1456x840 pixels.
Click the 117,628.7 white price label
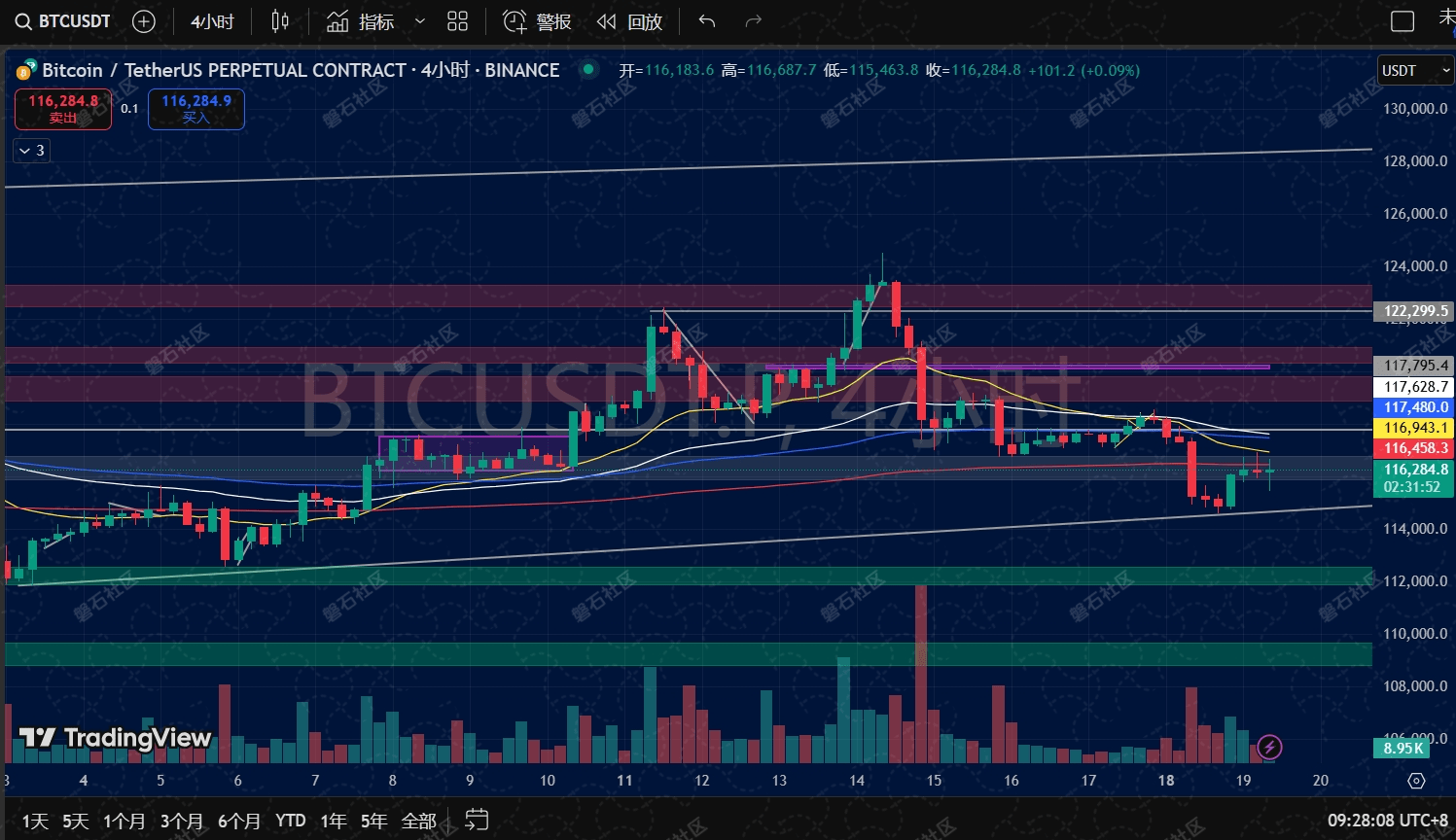click(1415, 387)
